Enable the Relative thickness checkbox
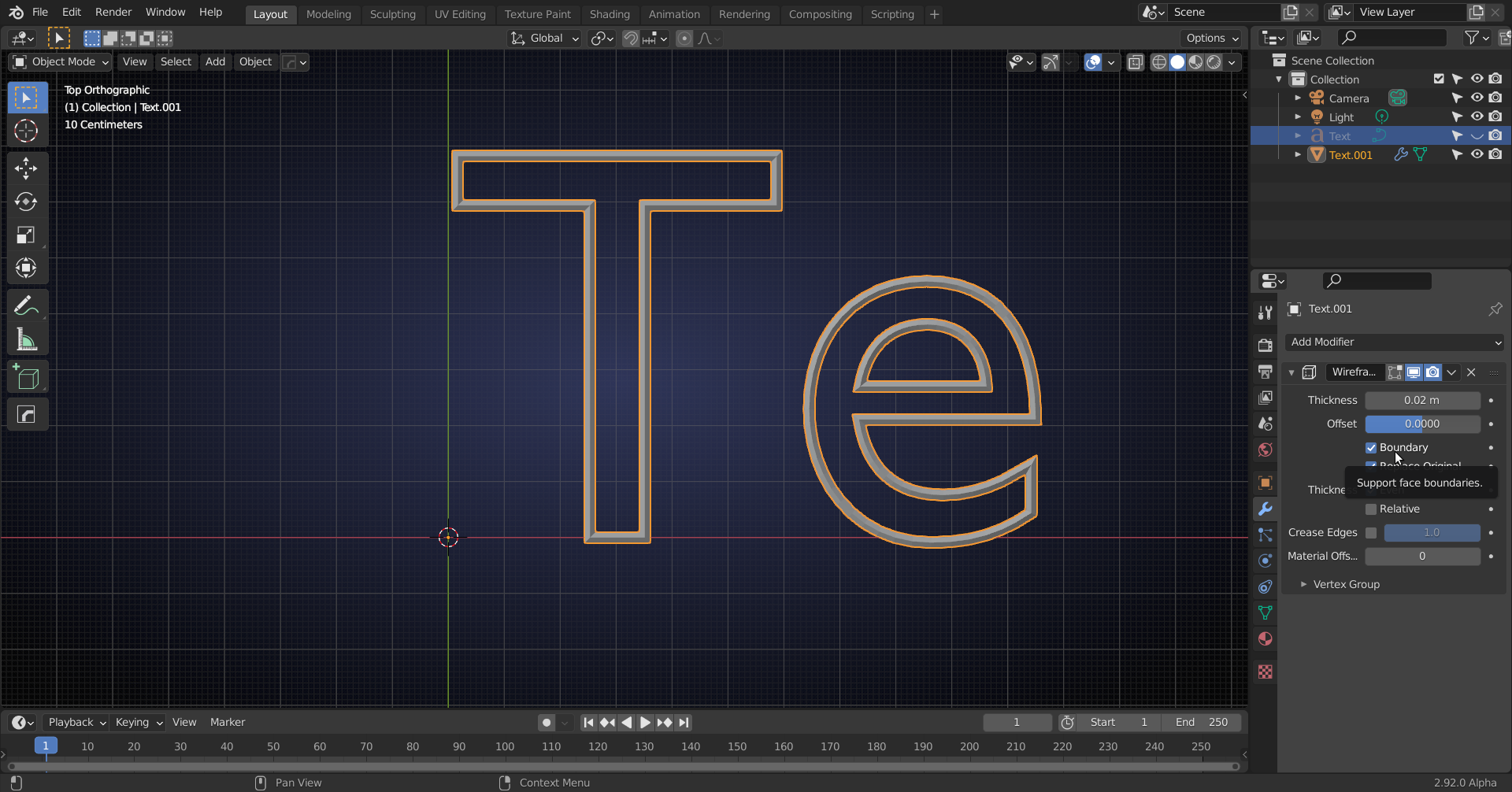 [x=1371, y=509]
